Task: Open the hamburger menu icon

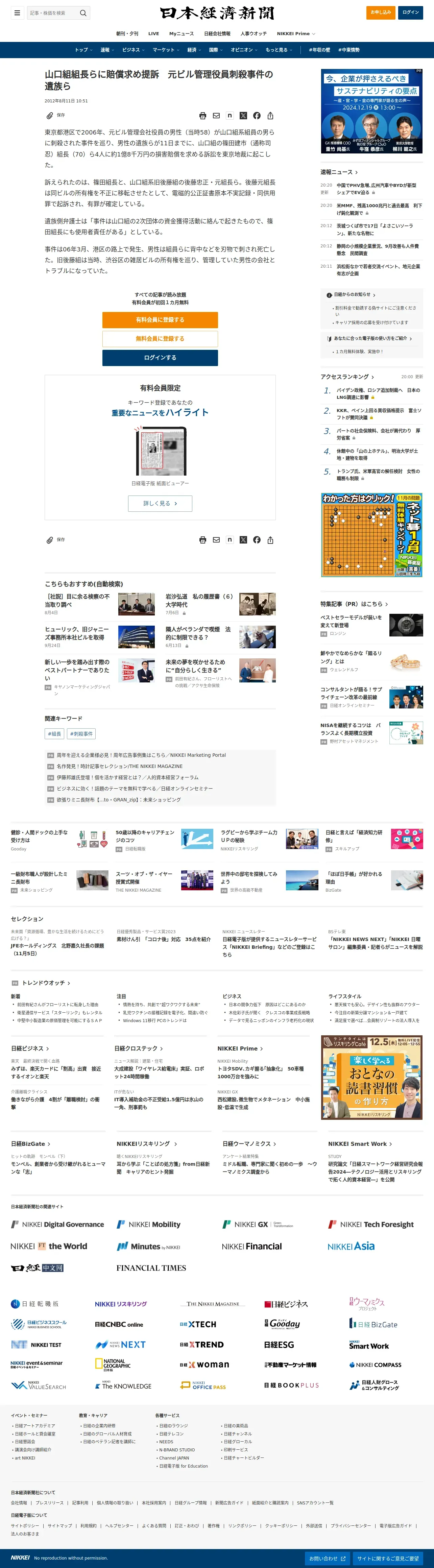Action: tap(17, 13)
